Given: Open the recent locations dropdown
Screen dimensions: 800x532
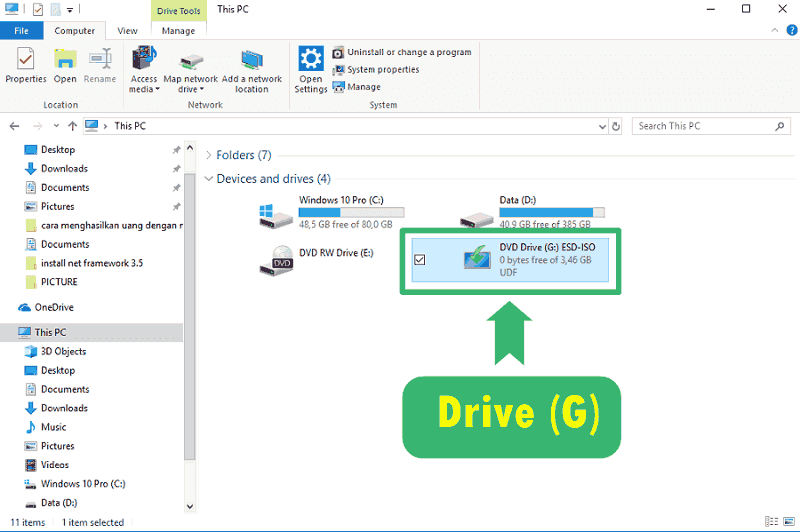Looking at the screenshot, I should pos(56,125).
